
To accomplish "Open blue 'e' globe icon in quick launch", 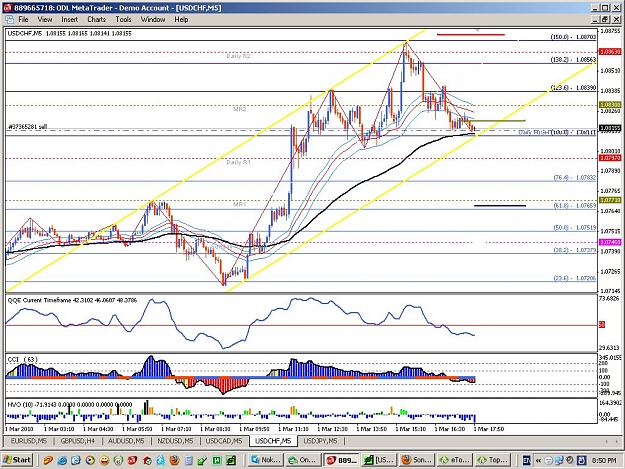I will pos(76,461).
